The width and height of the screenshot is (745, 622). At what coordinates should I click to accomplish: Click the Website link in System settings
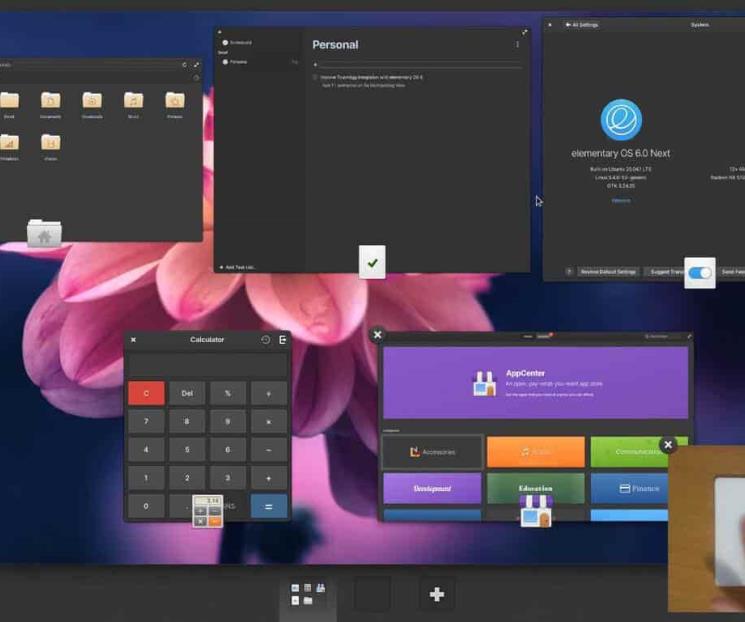[621, 201]
